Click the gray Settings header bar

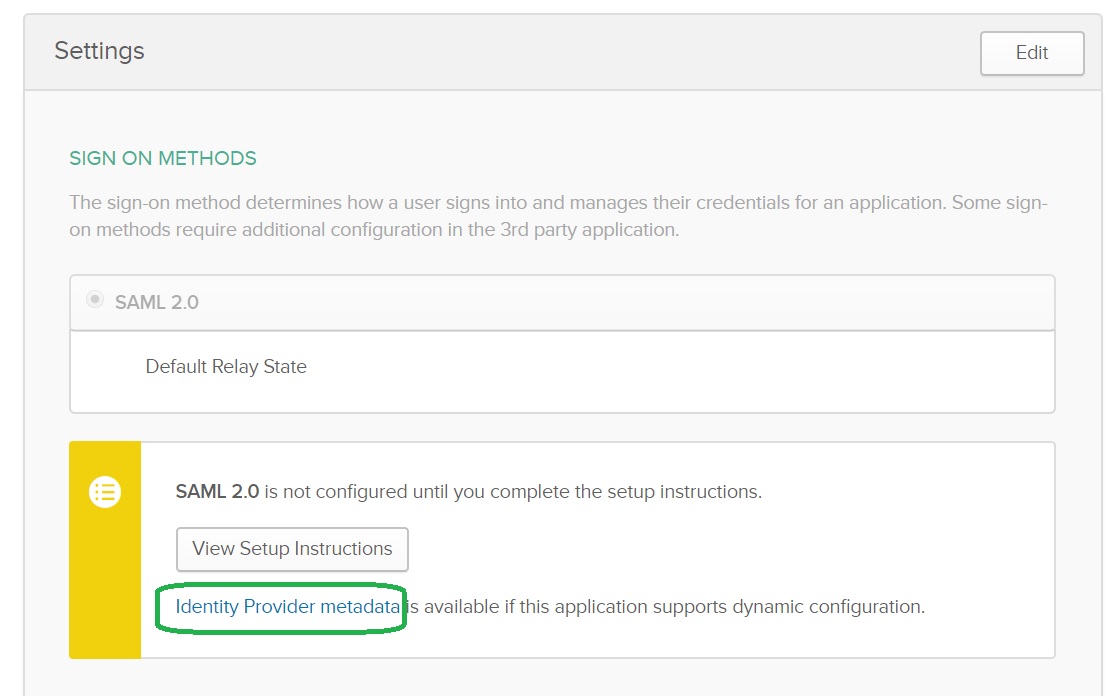pos(550,53)
